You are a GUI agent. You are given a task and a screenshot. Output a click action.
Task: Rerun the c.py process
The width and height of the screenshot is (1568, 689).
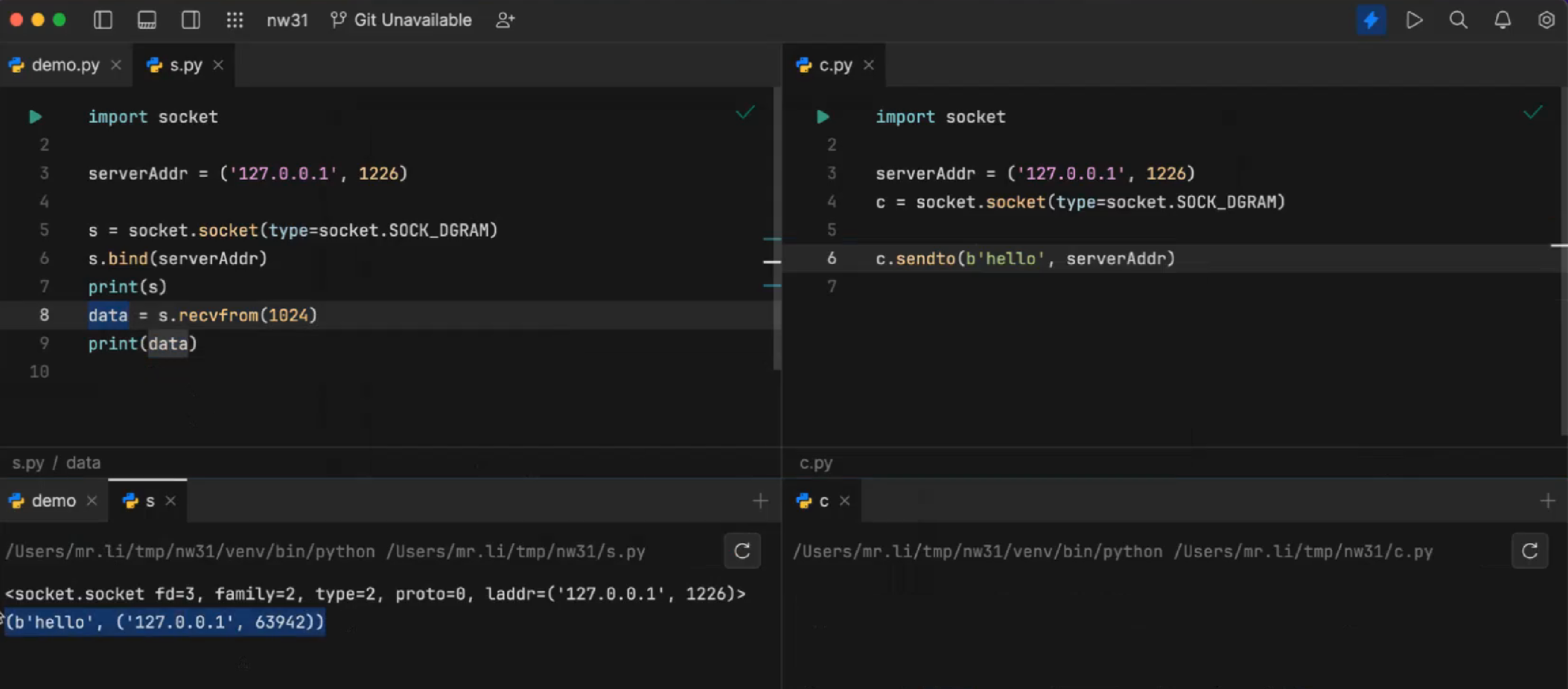1530,551
